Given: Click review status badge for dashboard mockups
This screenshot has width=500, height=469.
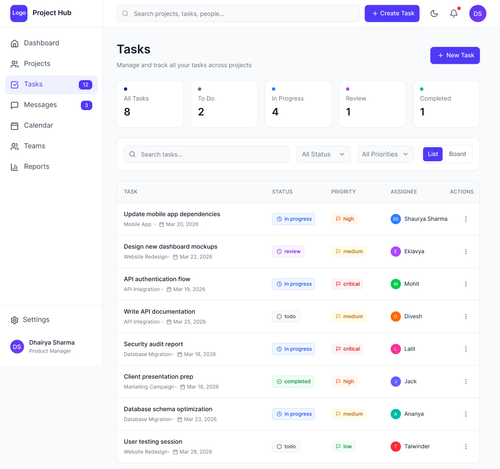Looking at the screenshot, I should point(288,251).
